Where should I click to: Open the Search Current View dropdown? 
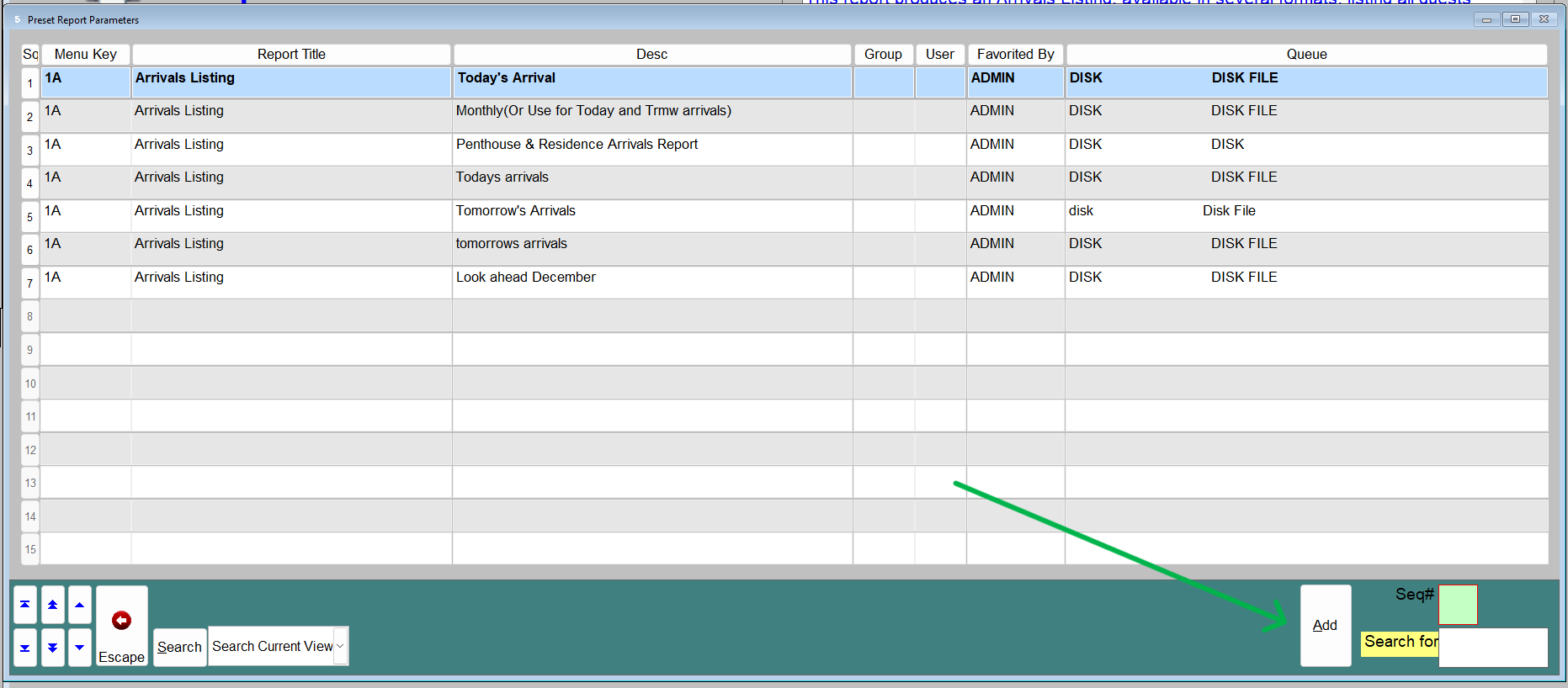coord(340,646)
